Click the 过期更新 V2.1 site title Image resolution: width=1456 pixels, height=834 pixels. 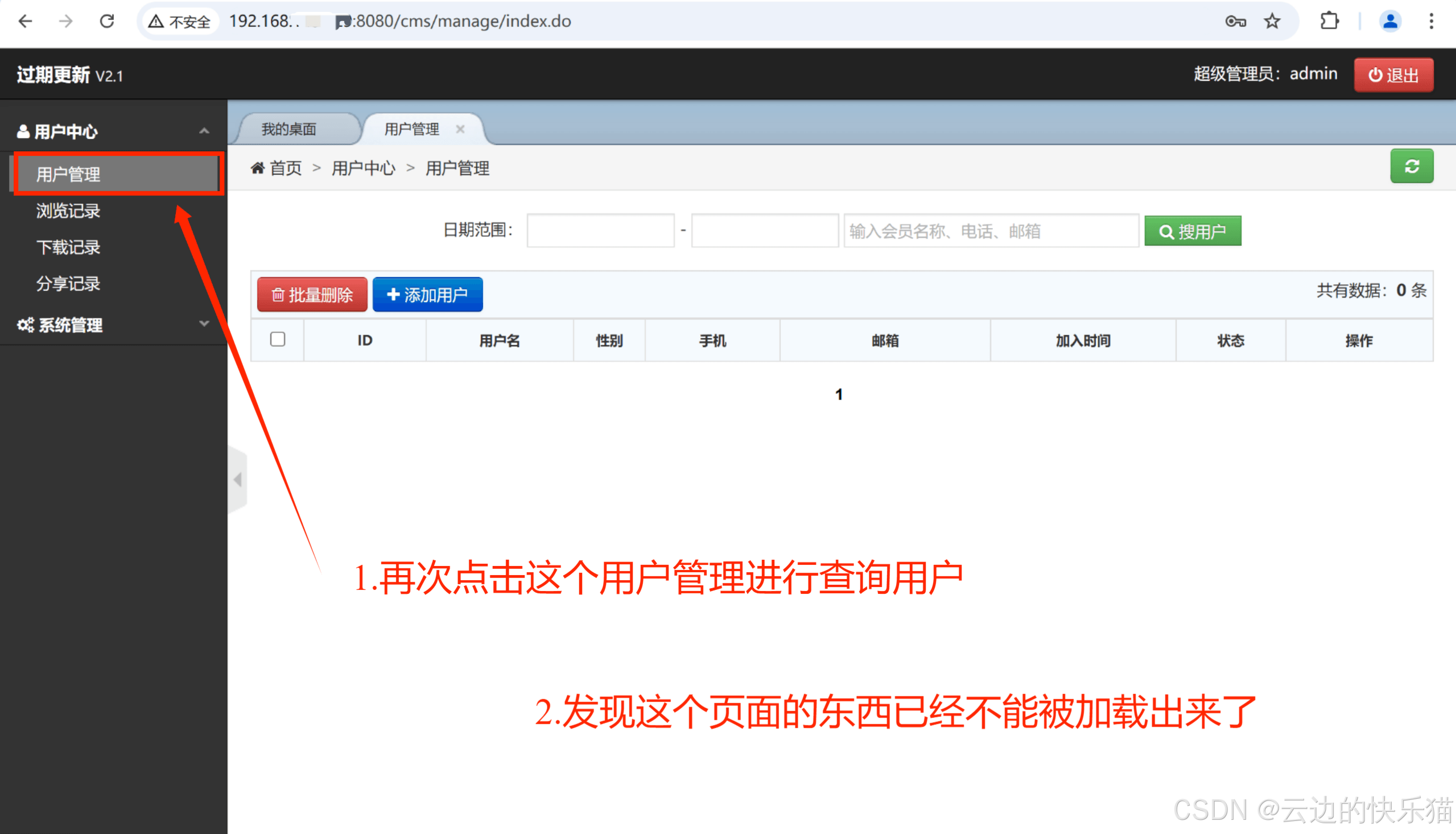70,75
